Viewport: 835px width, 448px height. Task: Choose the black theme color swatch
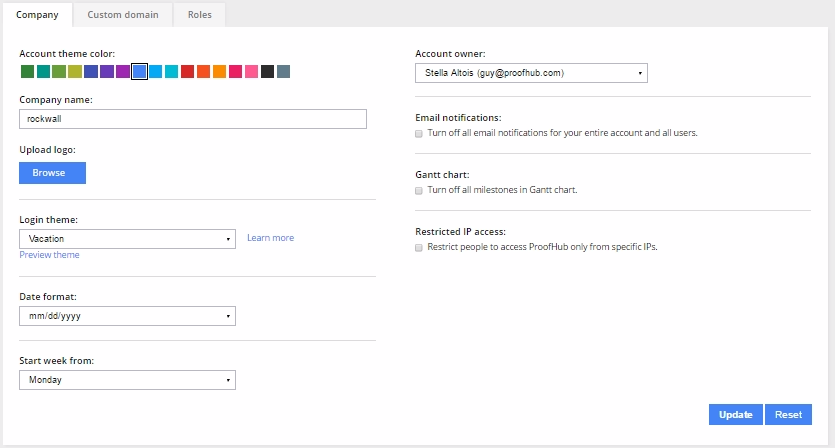click(267, 71)
